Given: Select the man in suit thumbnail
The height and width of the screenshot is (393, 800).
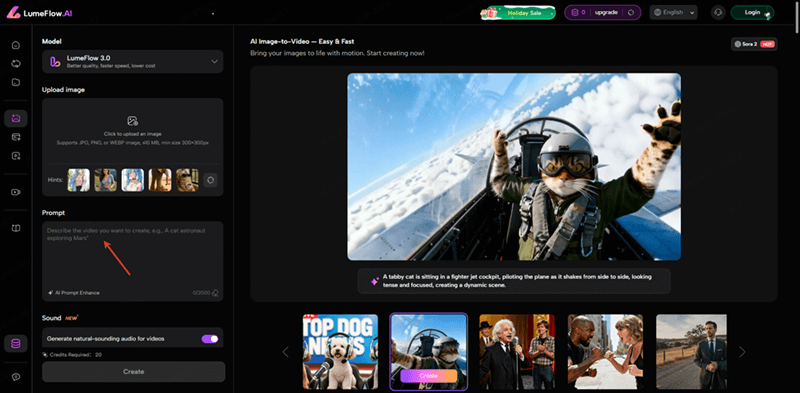Looking at the screenshot, I should (691, 352).
